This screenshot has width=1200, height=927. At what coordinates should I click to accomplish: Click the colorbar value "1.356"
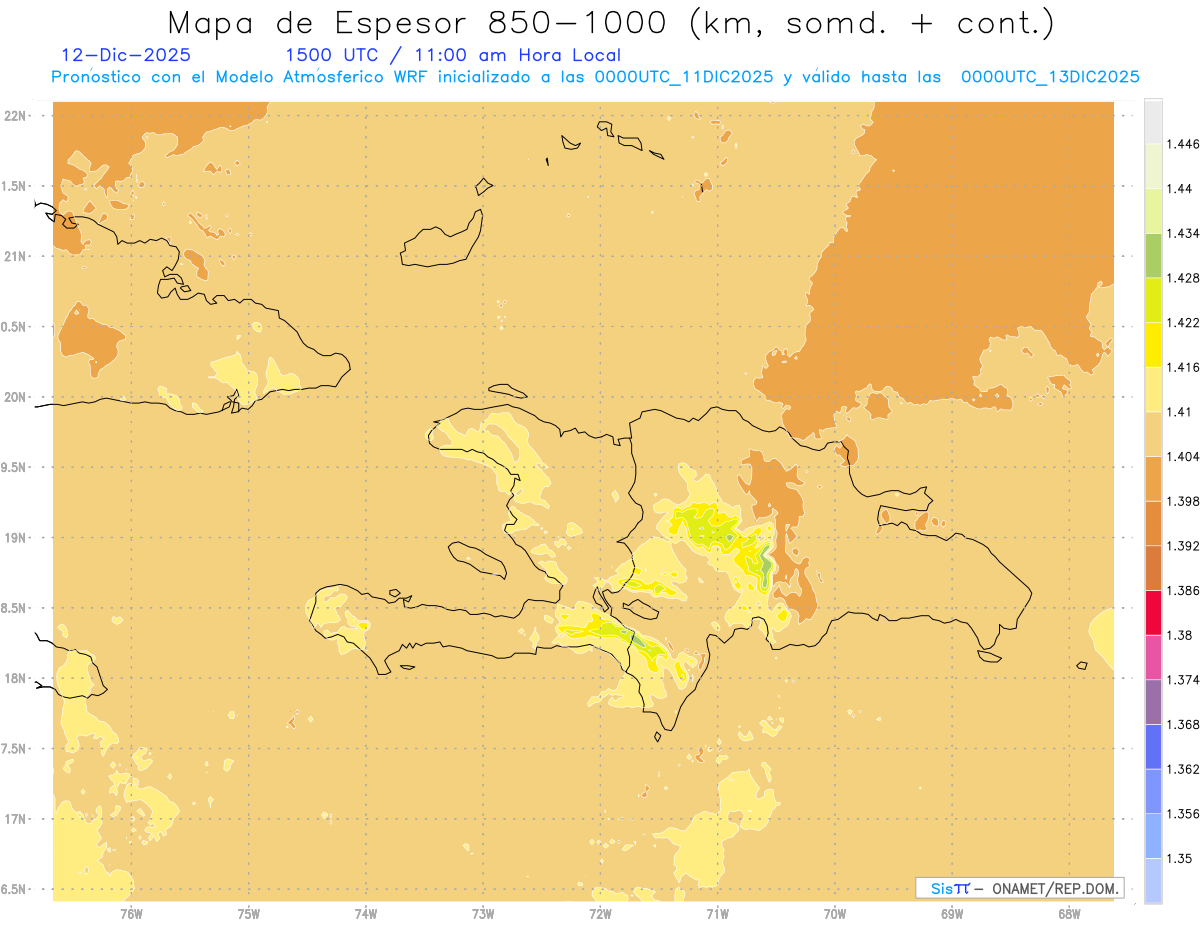tap(1182, 814)
